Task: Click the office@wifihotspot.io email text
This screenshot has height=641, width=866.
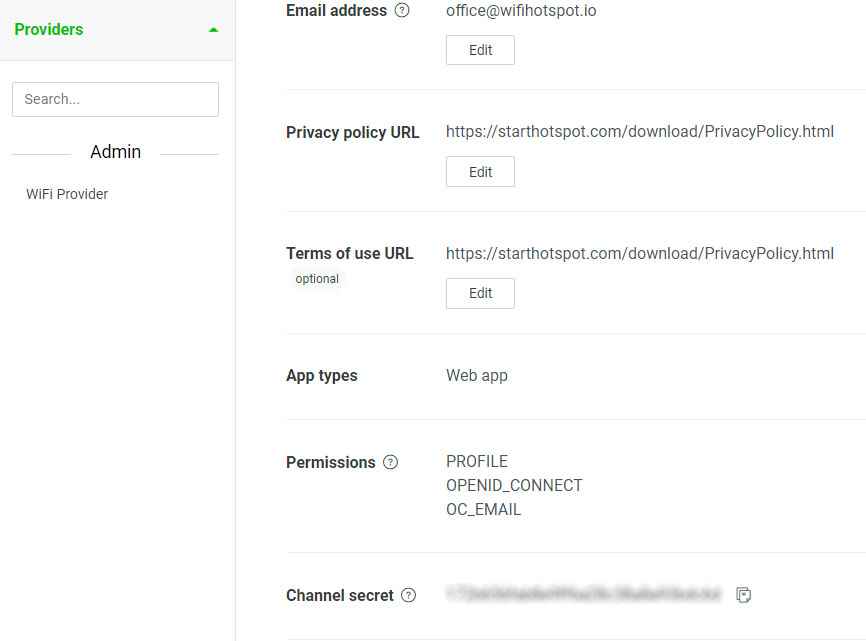Action: [x=521, y=10]
